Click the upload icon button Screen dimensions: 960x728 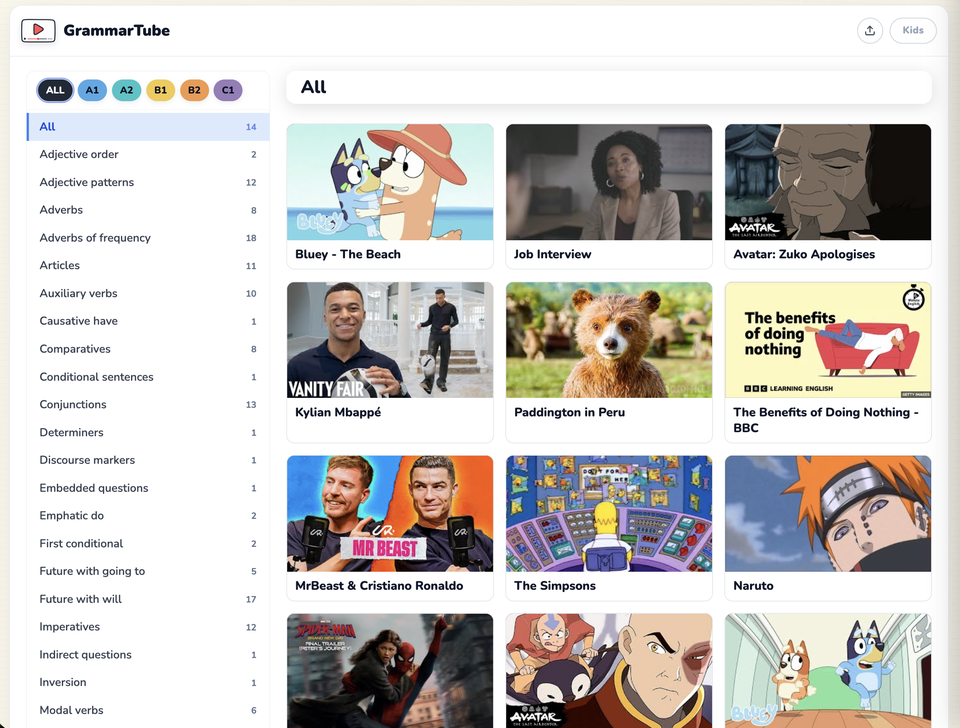[x=869, y=30]
